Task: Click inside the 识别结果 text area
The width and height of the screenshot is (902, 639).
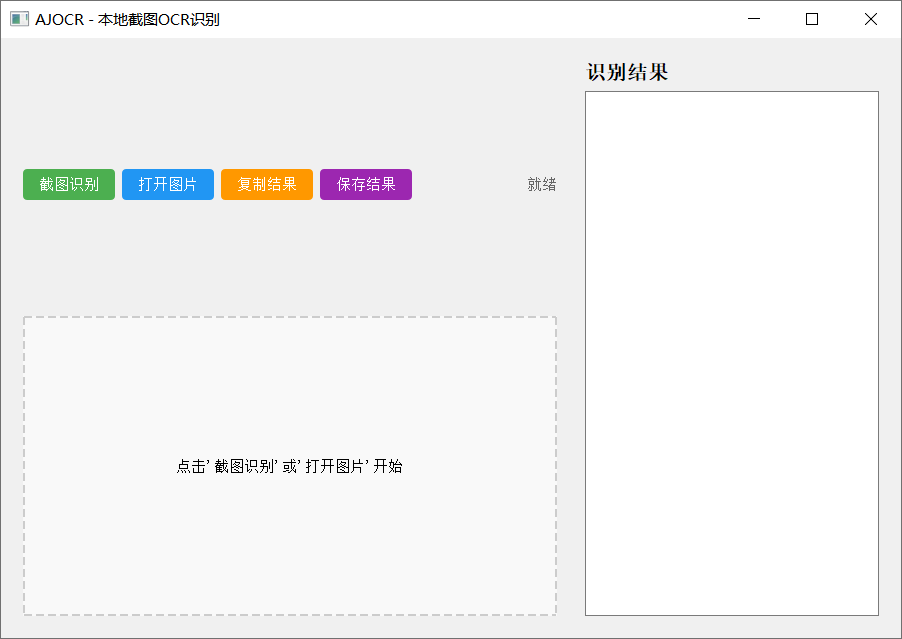Action: 732,353
